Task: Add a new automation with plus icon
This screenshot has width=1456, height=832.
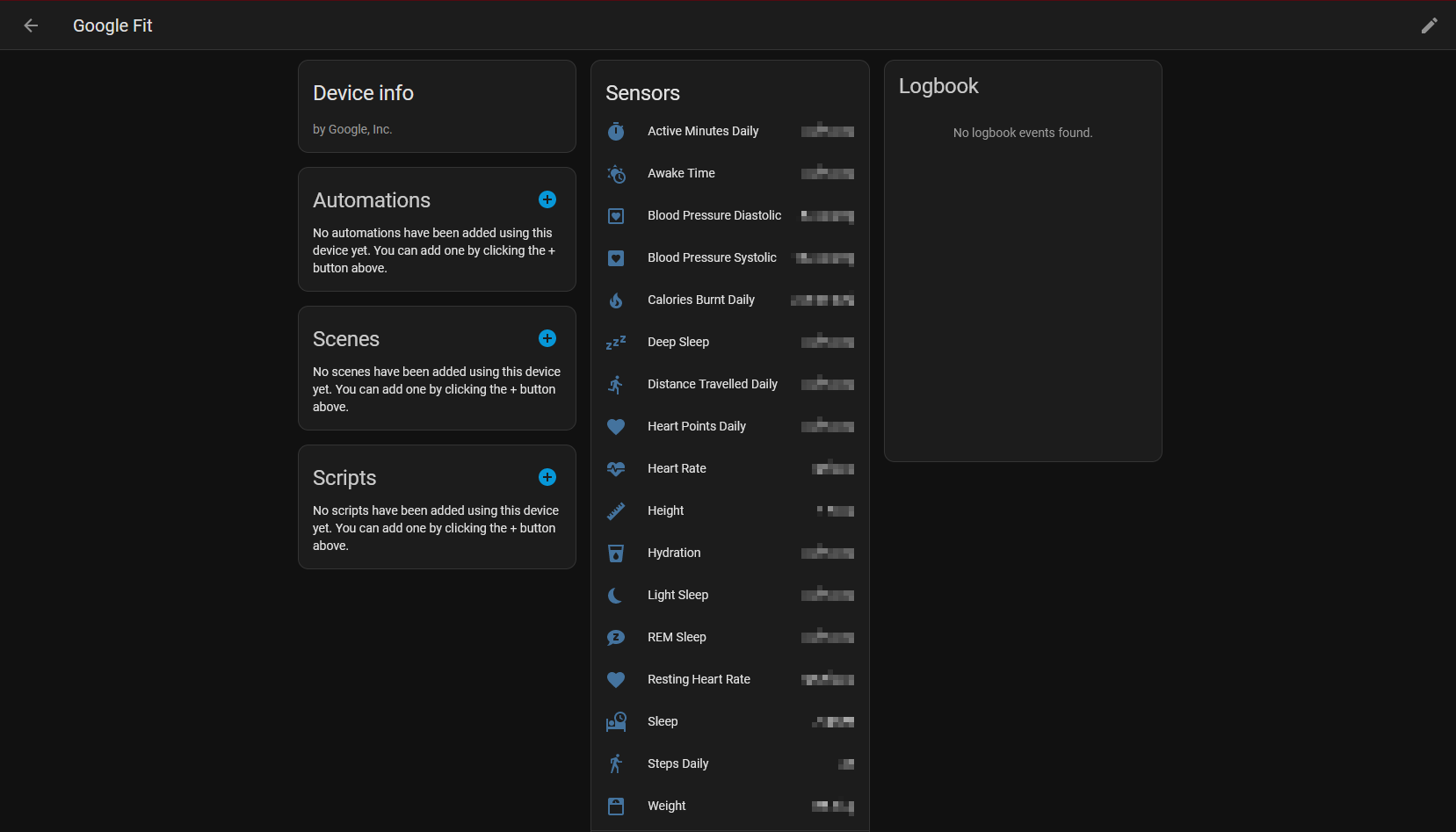Action: coord(547,199)
